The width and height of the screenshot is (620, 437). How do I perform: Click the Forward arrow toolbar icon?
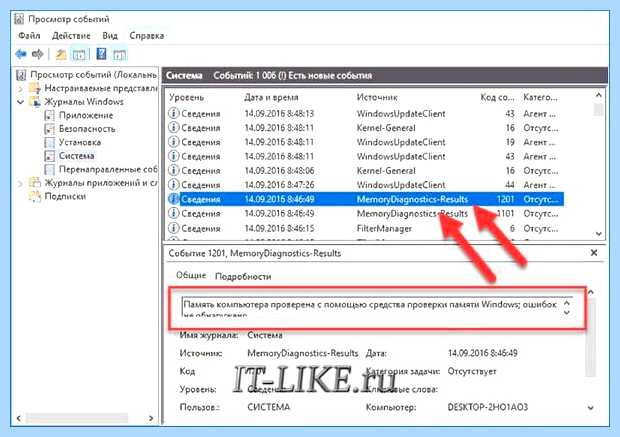[x=38, y=54]
